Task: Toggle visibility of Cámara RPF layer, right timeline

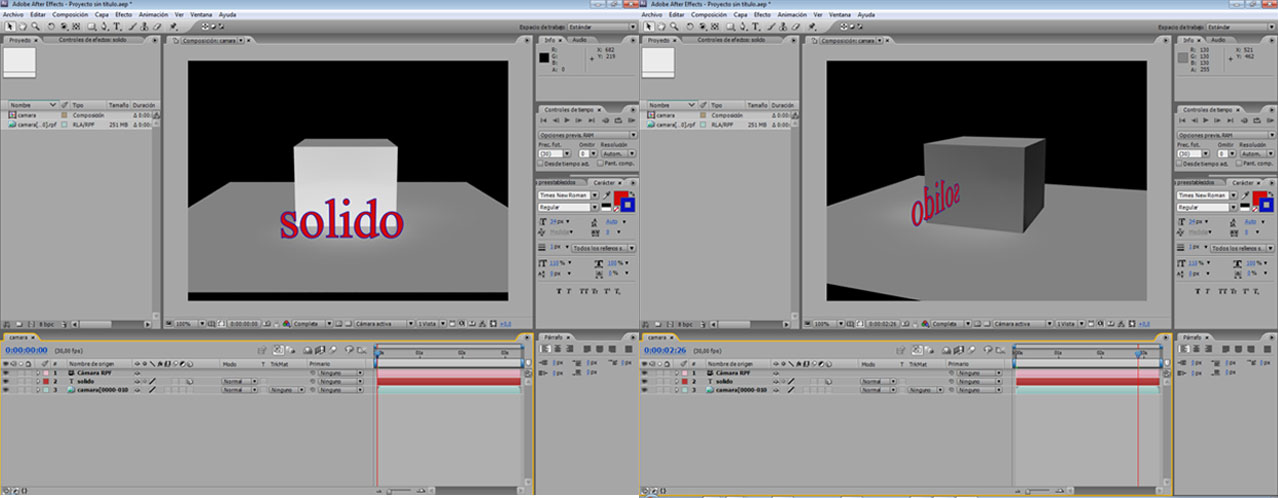Action: coord(644,373)
